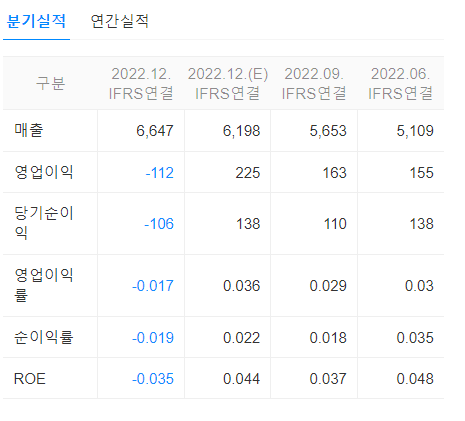The width and height of the screenshot is (465, 421).
Task: Select the 0.048 ROE value
Action: coord(415,379)
